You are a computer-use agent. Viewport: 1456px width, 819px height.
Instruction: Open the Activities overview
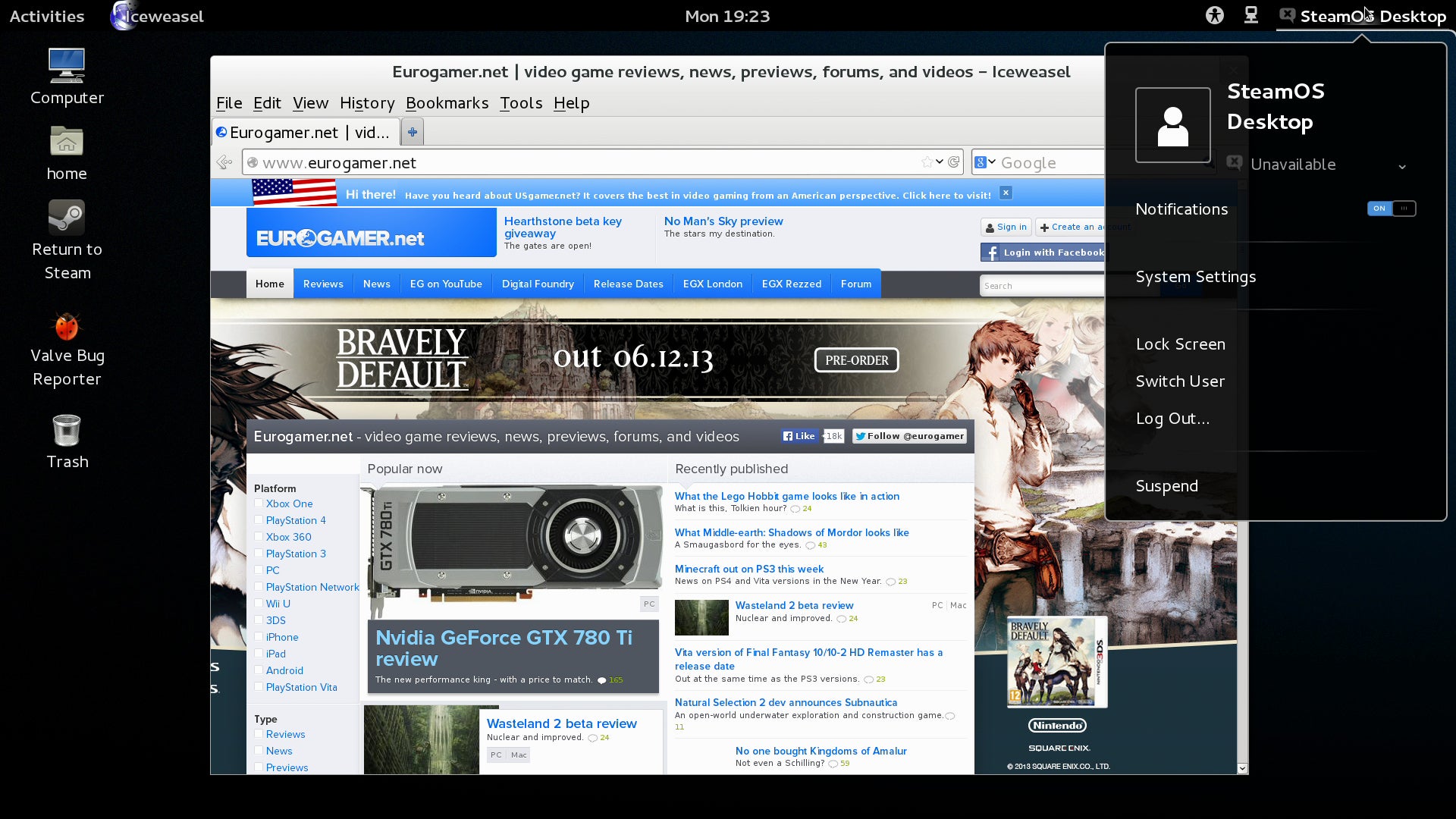(46, 16)
